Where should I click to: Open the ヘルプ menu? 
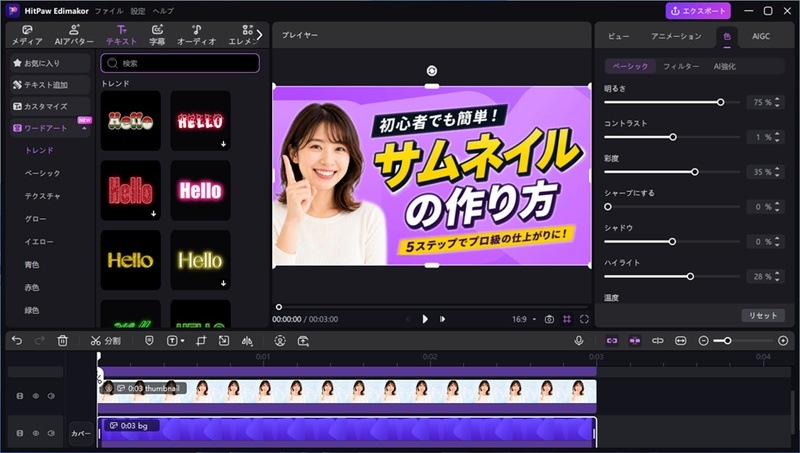(163, 11)
